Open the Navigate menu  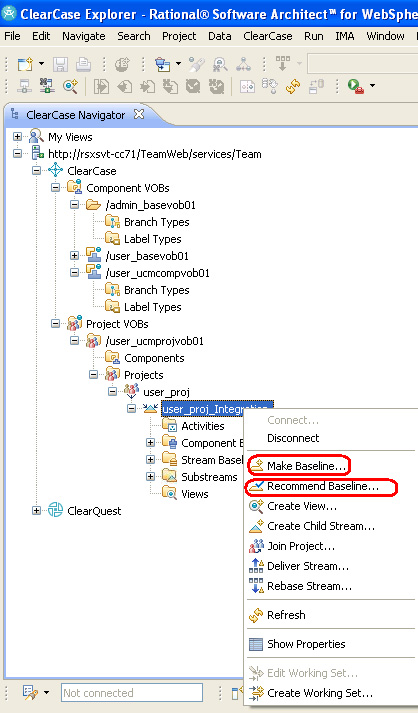84,36
